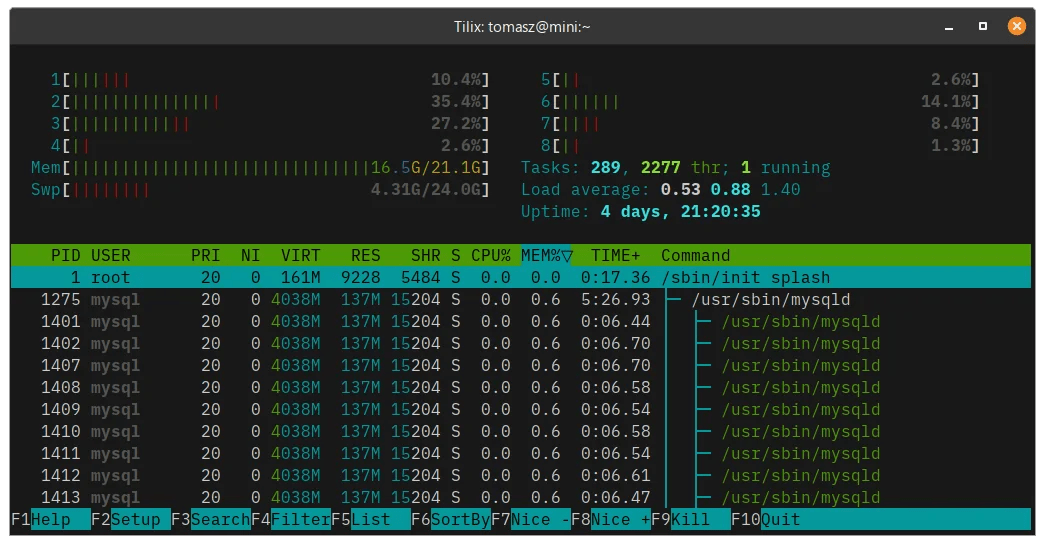Click the Tilix window title text
This screenshot has width=1045, height=545.
pos(522,27)
